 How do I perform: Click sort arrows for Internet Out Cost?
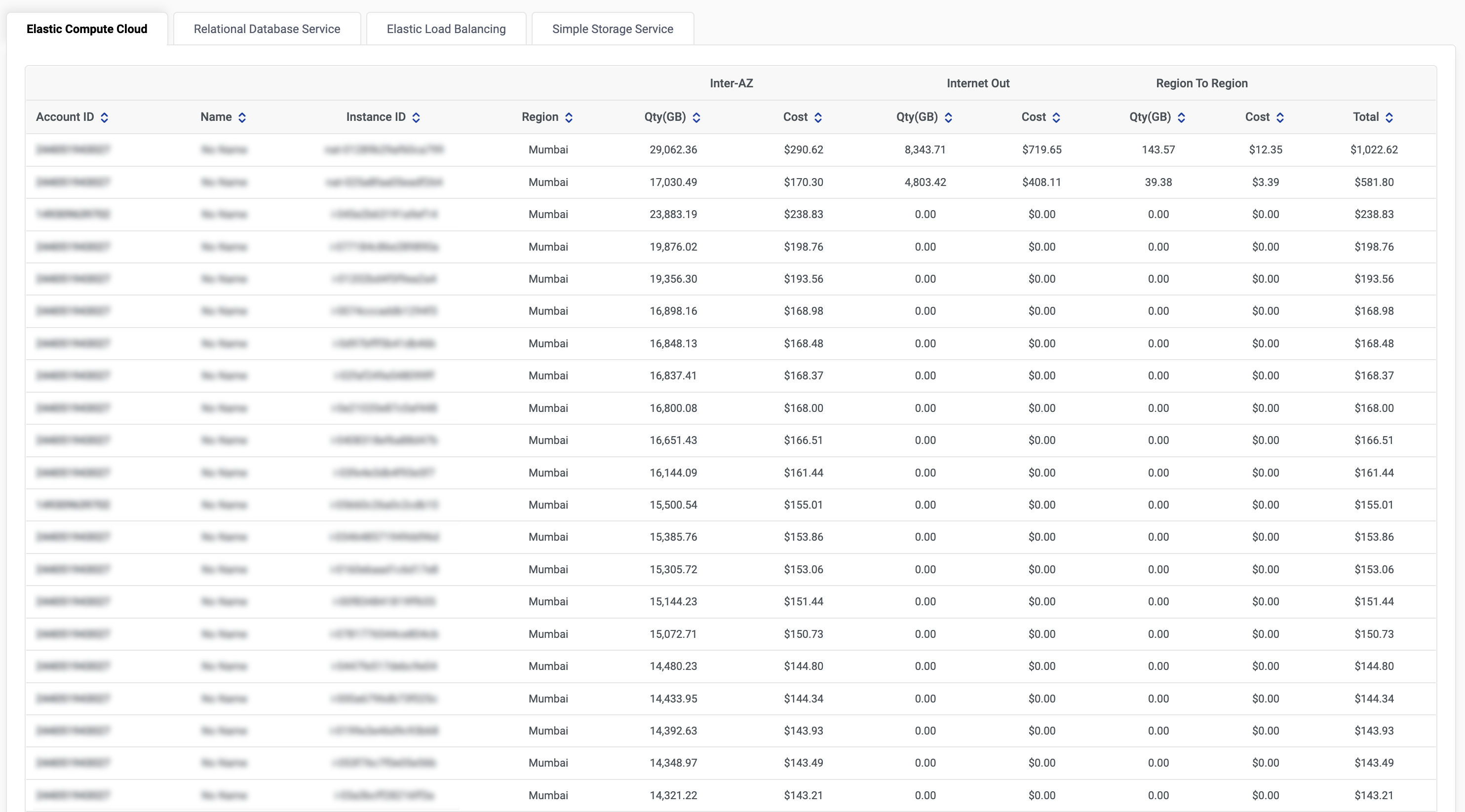pyautogui.click(x=1057, y=117)
